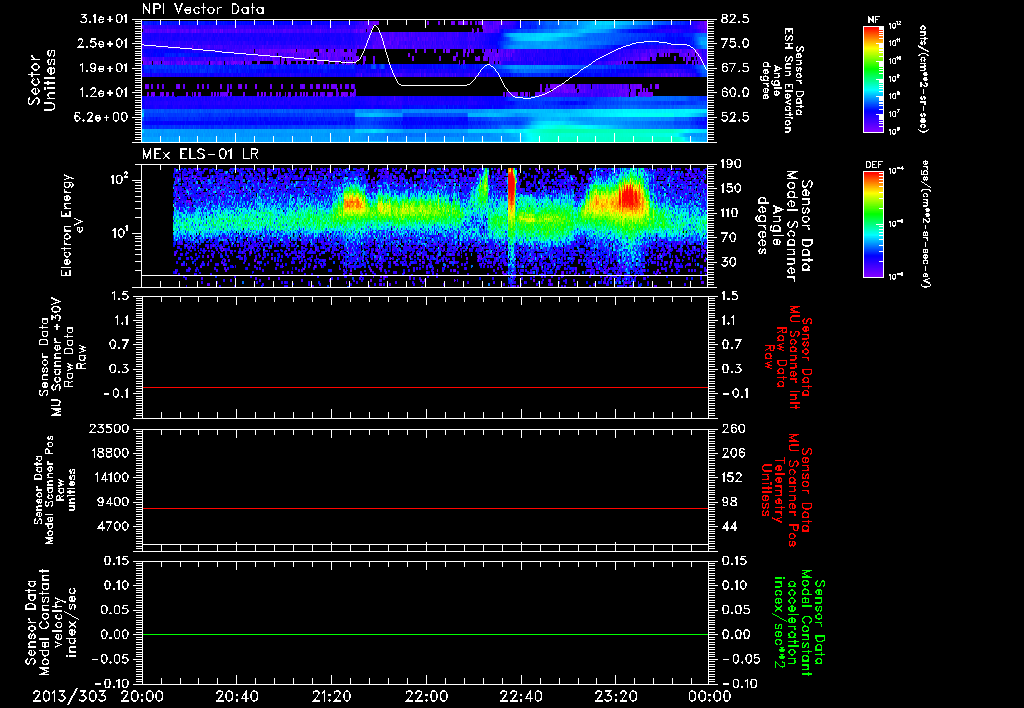Click the red hot spot near 23:25 in ELS
Image resolution: width=1024 pixels, height=708 pixels.
coord(629,196)
